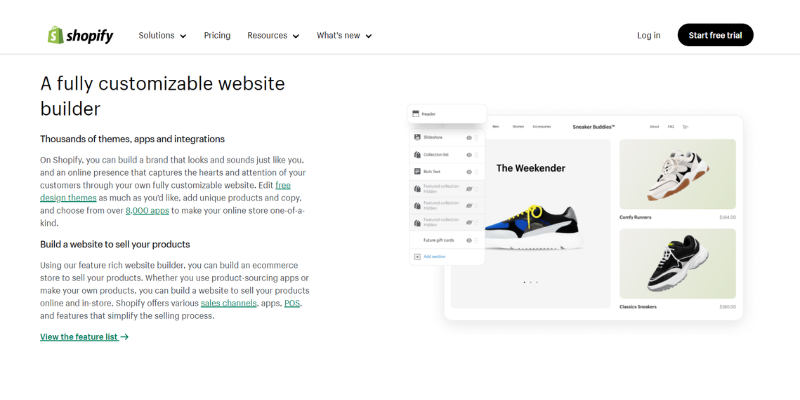The height and width of the screenshot is (400, 800).
Task: Click the Shopify logo
Action: tap(80, 35)
